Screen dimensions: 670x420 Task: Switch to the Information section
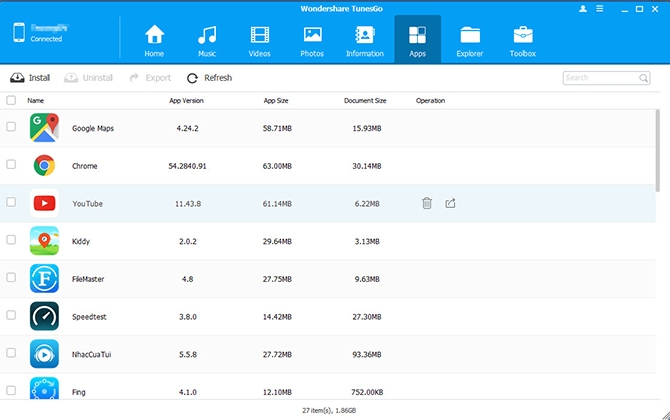click(364, 41)
